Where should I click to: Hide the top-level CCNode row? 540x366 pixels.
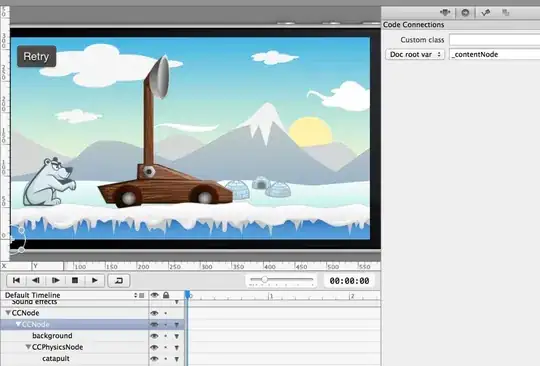click(x=154, y=313)
